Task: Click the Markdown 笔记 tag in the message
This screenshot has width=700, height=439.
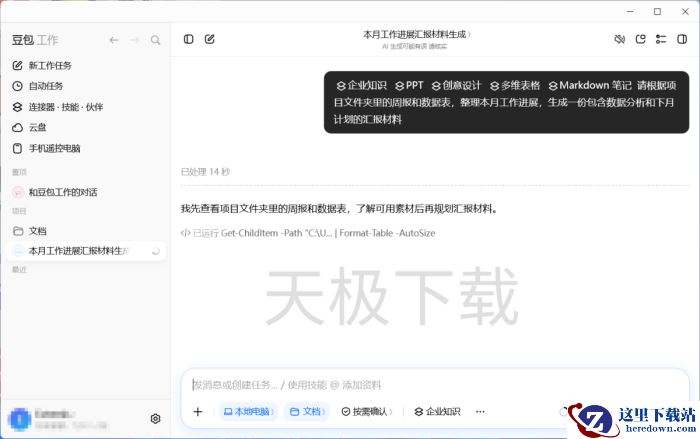Action: 590,85
